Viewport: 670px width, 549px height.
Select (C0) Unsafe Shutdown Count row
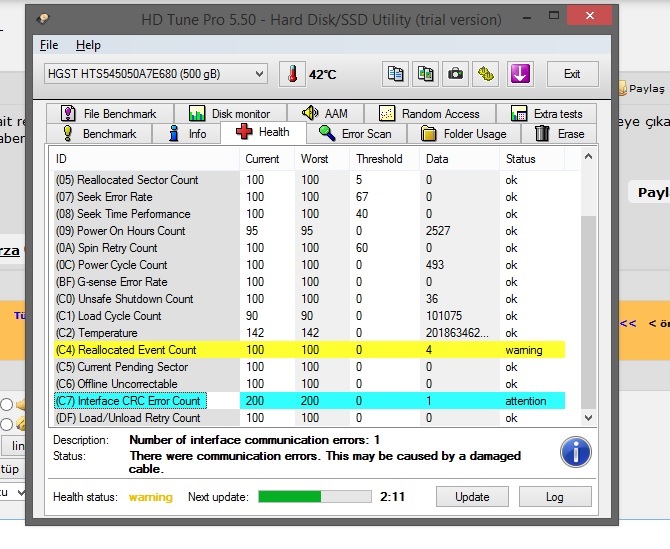(310, 299)
